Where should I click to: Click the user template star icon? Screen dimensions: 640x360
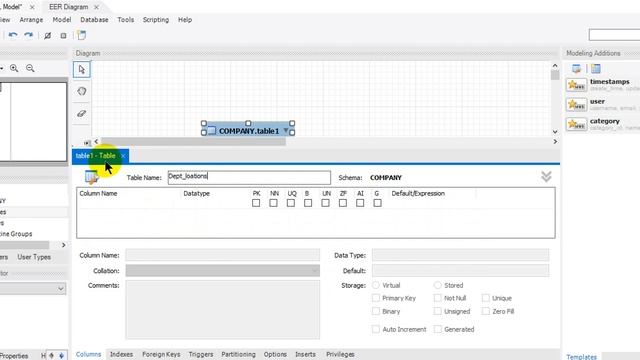coord(576,104)
